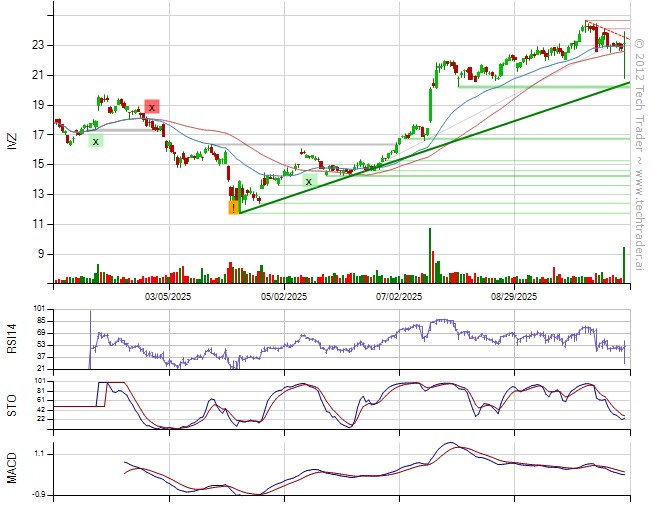Select the rising green trendline
The width and height of the screenshot is (657, 514).
tap(430, 148)
